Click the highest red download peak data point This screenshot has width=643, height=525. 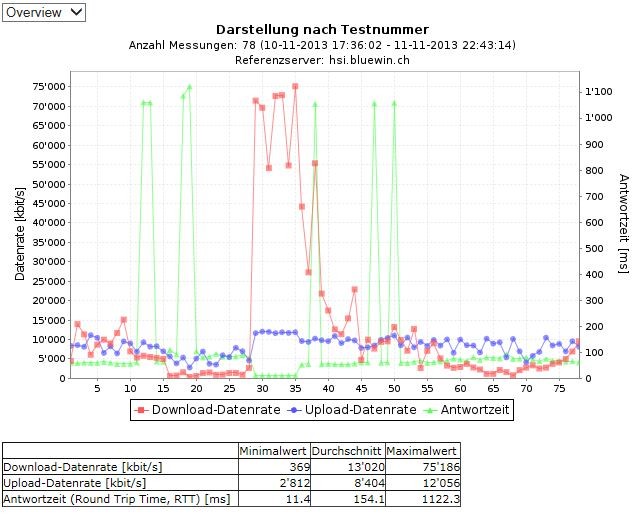(x=295, y=87)
